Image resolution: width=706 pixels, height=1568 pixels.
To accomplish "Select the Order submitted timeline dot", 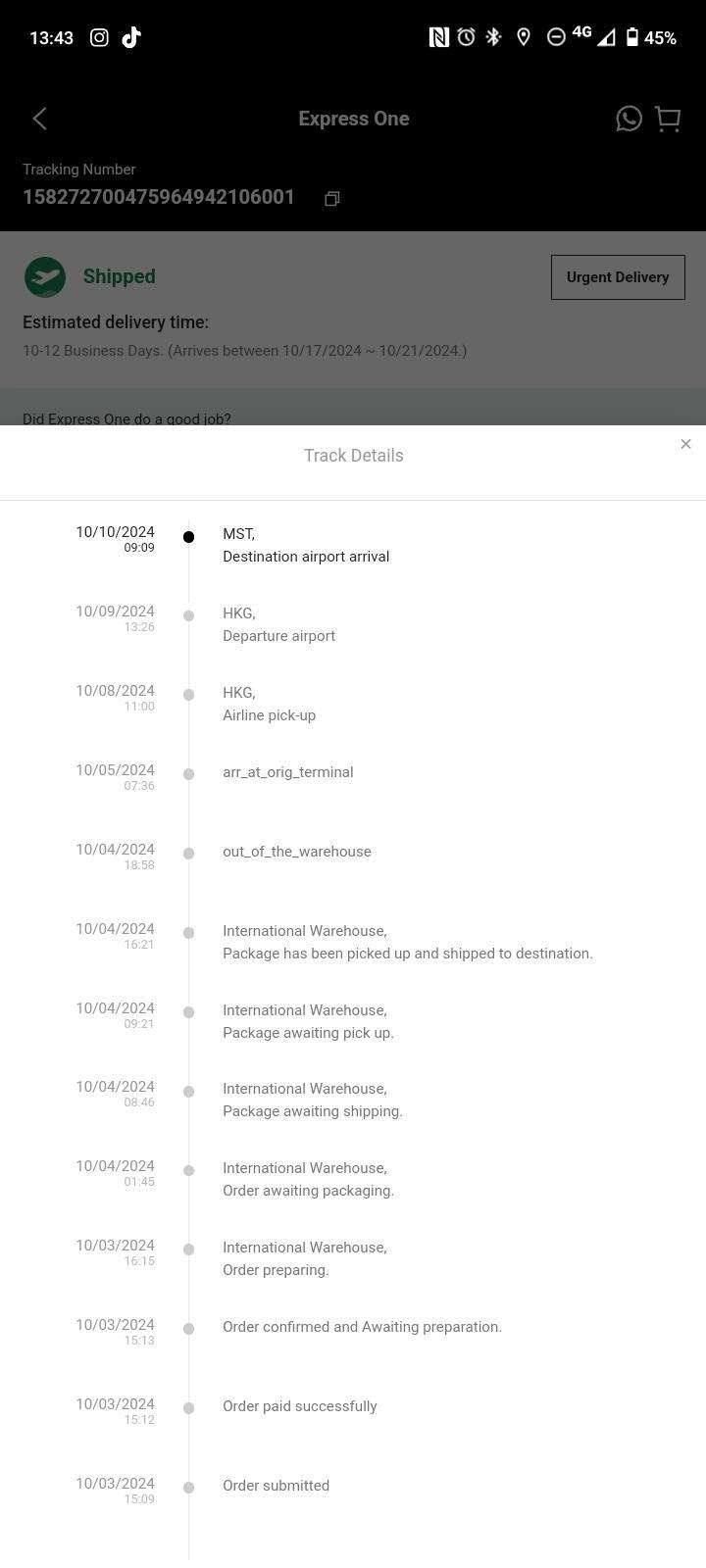I will tap(188, 1487).
